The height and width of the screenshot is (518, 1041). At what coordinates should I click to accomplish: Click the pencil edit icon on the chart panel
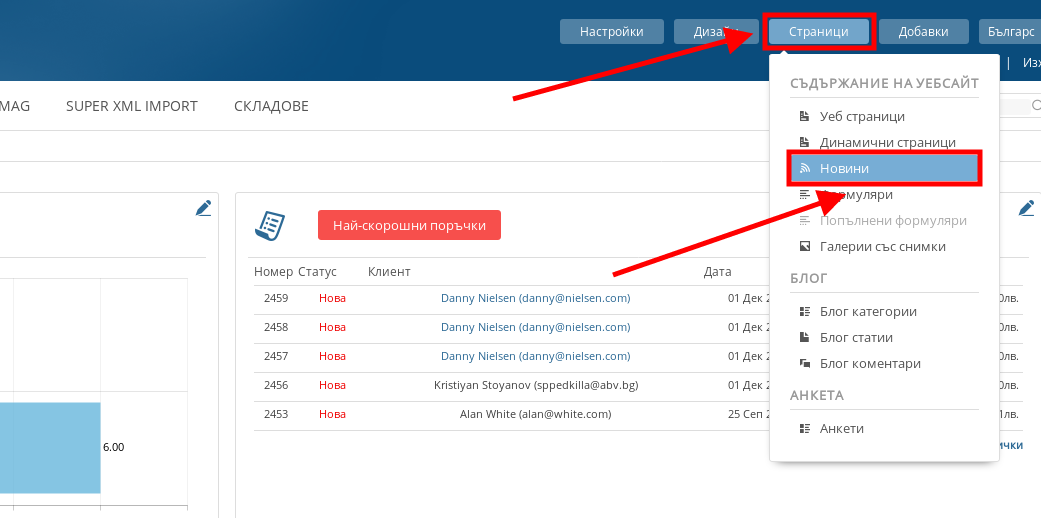pyautogui.click(x=204, y=208)
